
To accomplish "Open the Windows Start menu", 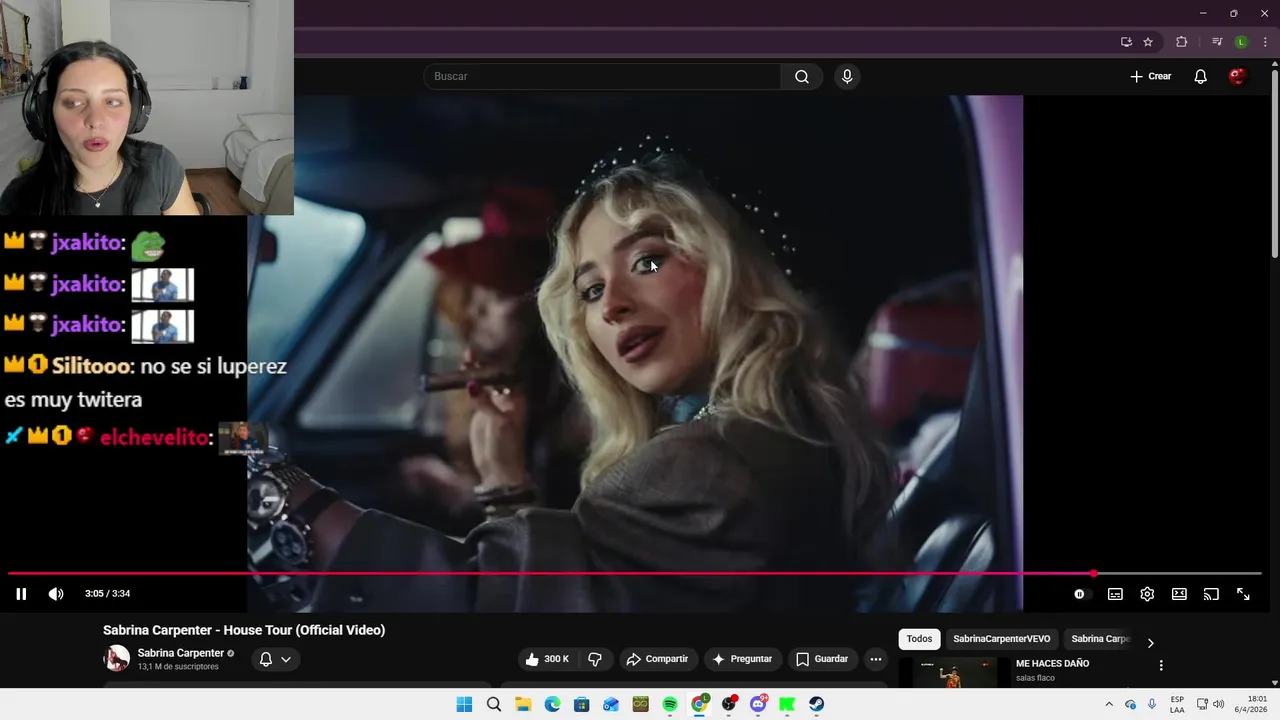I will (x=464, y=704).
